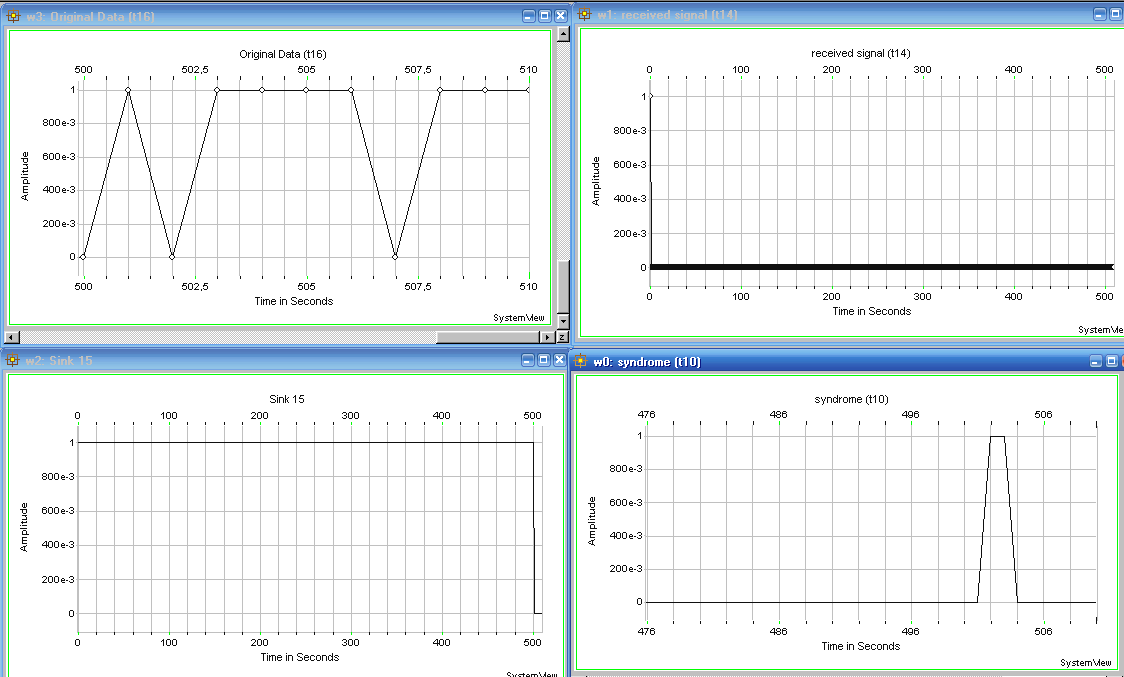Maximize the w3 Original Data window

tap(544, 16)
